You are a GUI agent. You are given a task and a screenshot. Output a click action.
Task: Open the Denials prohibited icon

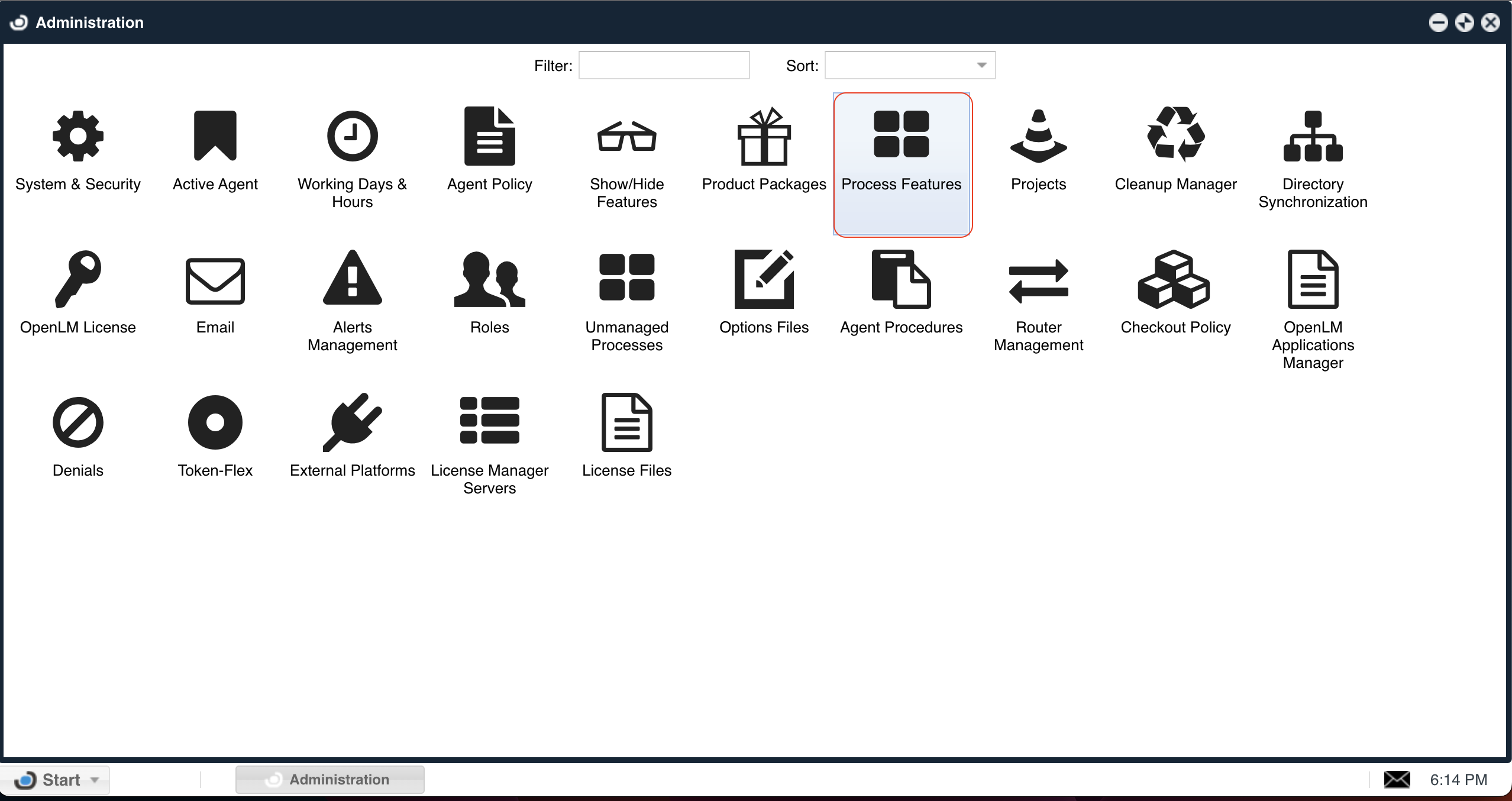tap(78, 422)
